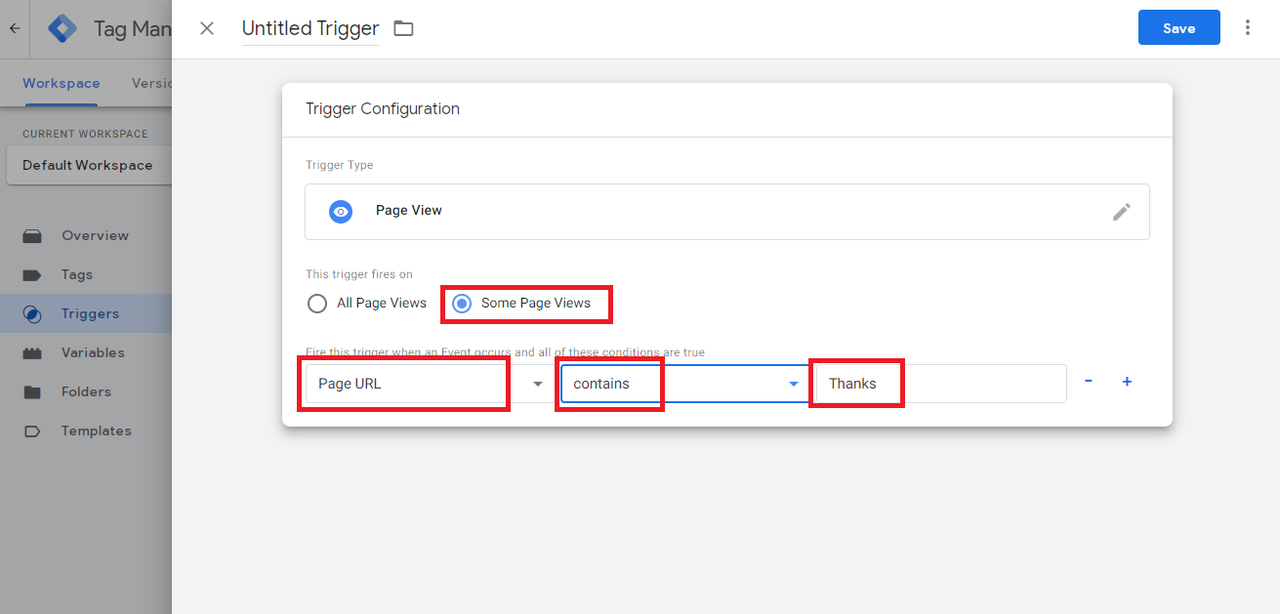Click the Overview sidebar icon

(32, 236)
